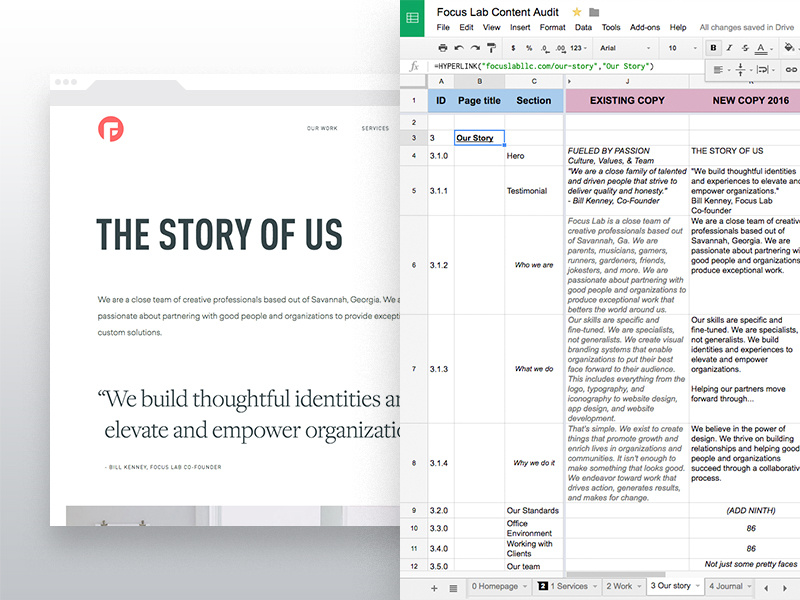Screen dimensions: 800x600
Task: Open the font size 10 dropdown
Action: pos(682,48)
